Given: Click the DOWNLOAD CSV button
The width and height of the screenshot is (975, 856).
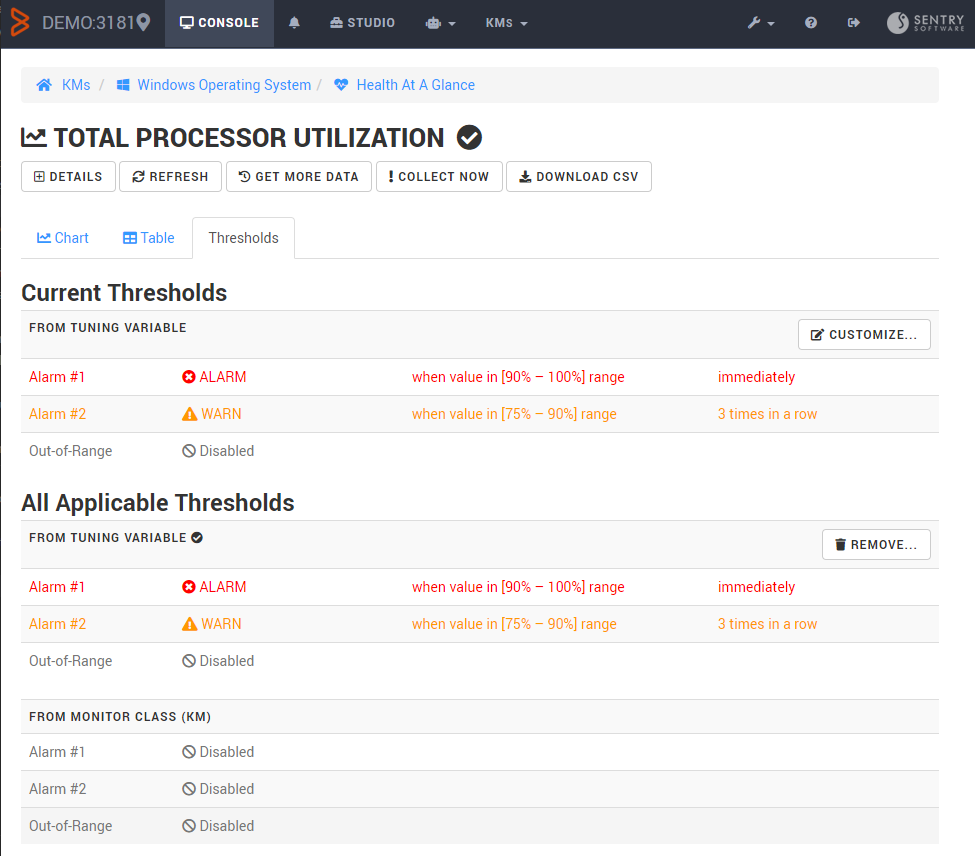Looking at the screenshot, I should 578,176.
